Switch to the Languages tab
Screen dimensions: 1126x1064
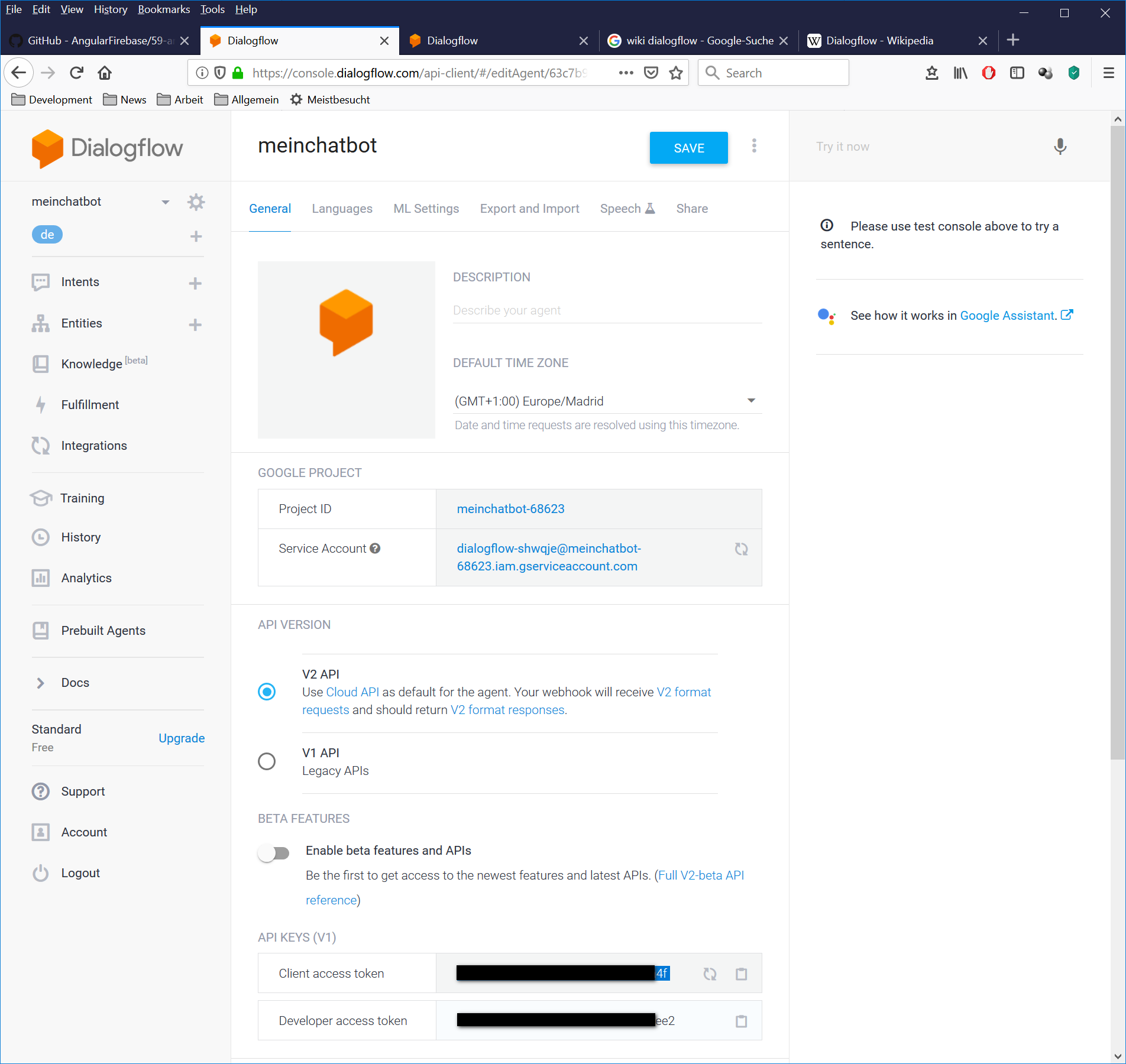click(342, 209)
